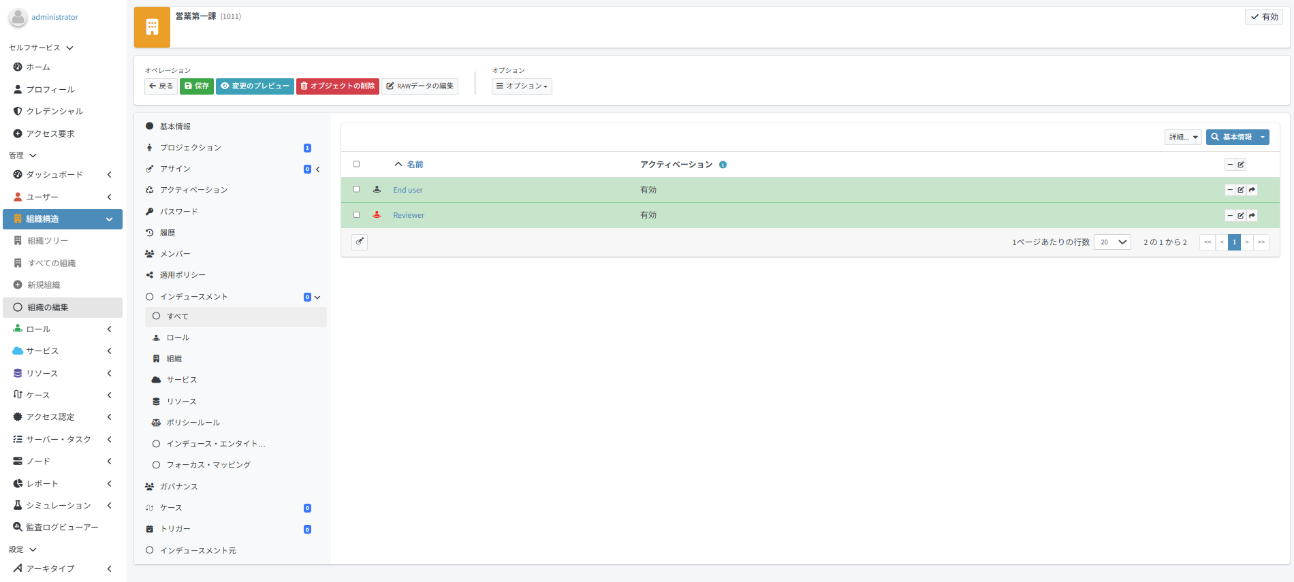Collapse the 組織構造 sidebar menu
This screenshot has height=582, width=1294.
click(x=63, y=219)
